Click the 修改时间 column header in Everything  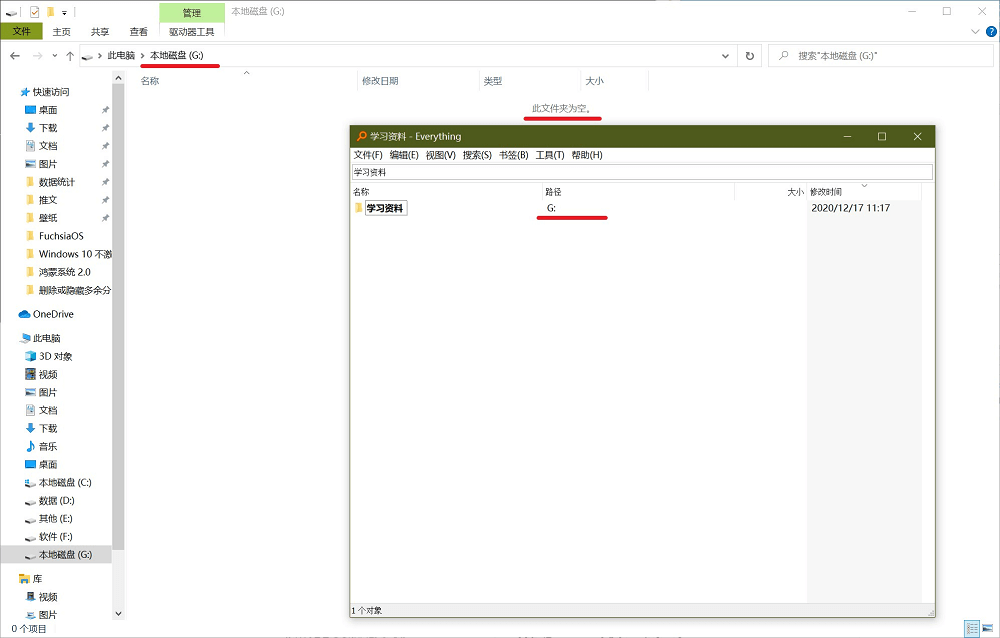tap(826, 191)
